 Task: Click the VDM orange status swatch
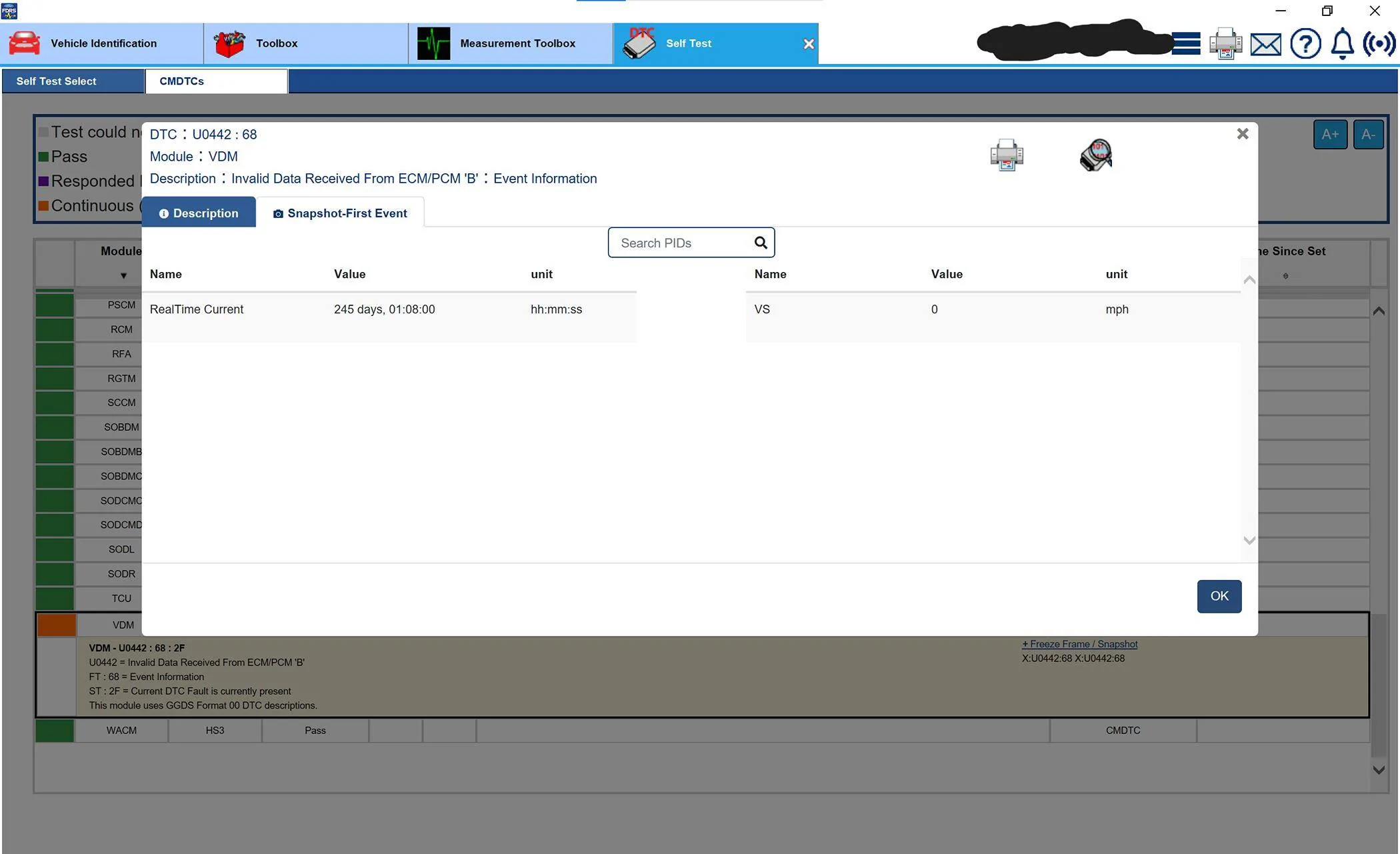pyautogui.click(x=57, y=625)
